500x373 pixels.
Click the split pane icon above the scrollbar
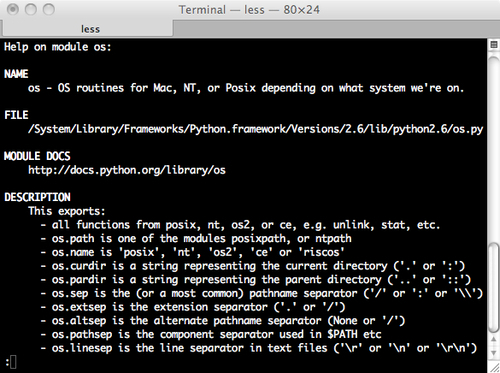494,45
